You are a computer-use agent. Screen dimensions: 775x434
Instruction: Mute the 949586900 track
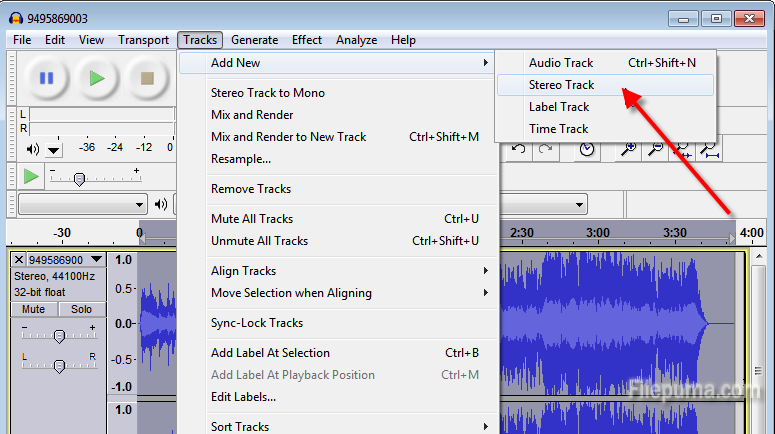click(34, 309)
